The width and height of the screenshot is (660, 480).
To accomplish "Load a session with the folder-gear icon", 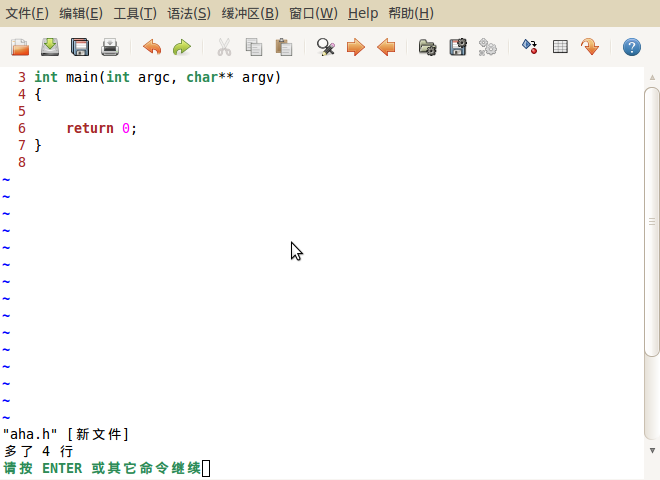I will [x=428, y=47].
